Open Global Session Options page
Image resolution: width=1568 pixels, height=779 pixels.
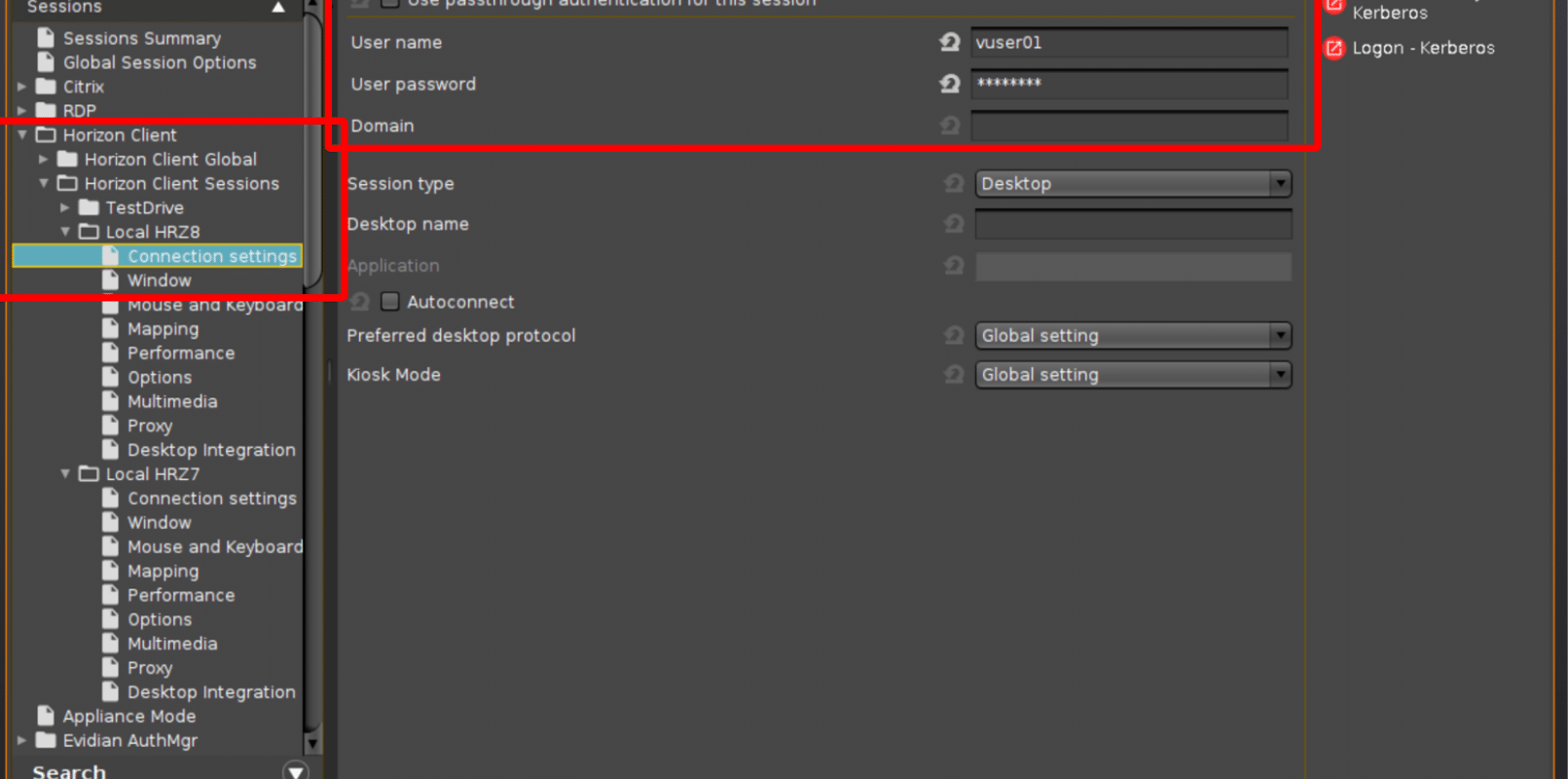(160, 62)
